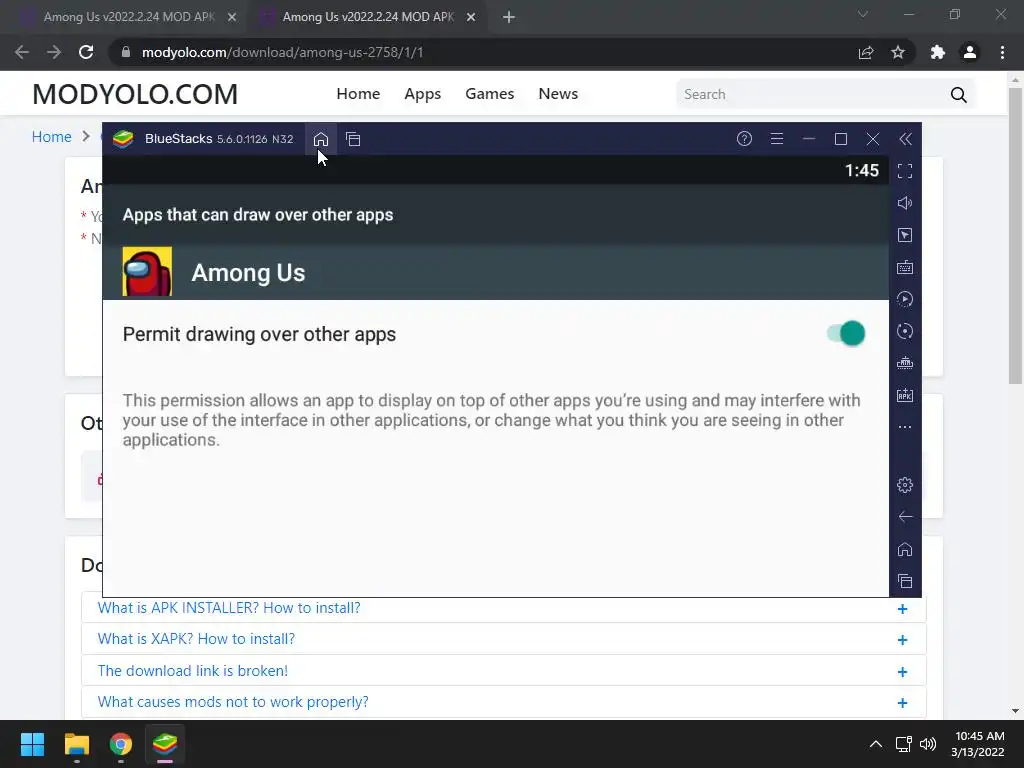Screen dimensions: 1024x768
Task: Open taskbar clock showing 10:45 AM
Action: (978, 744)
